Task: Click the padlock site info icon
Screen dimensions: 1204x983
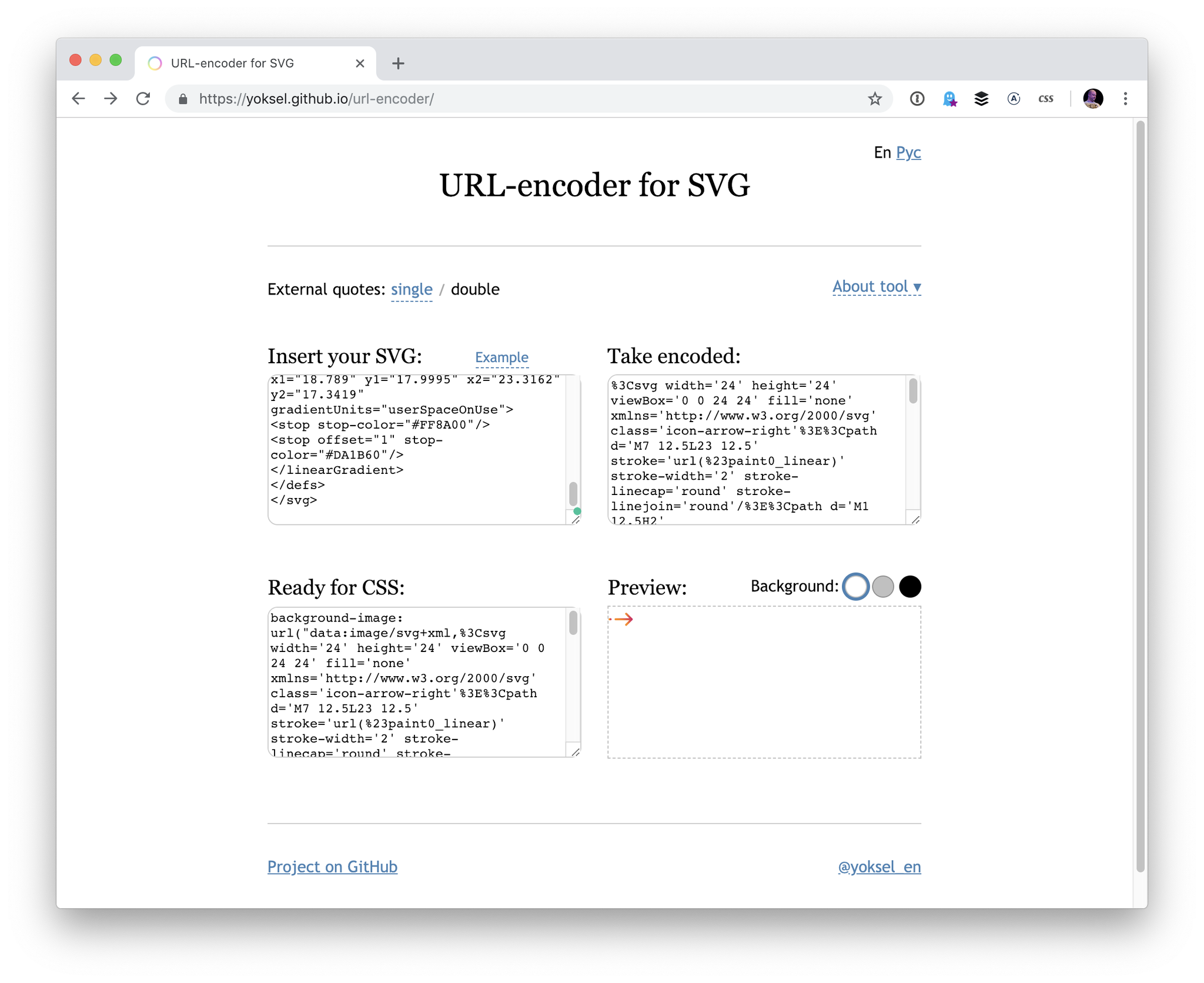Action: tap(183, 99)
